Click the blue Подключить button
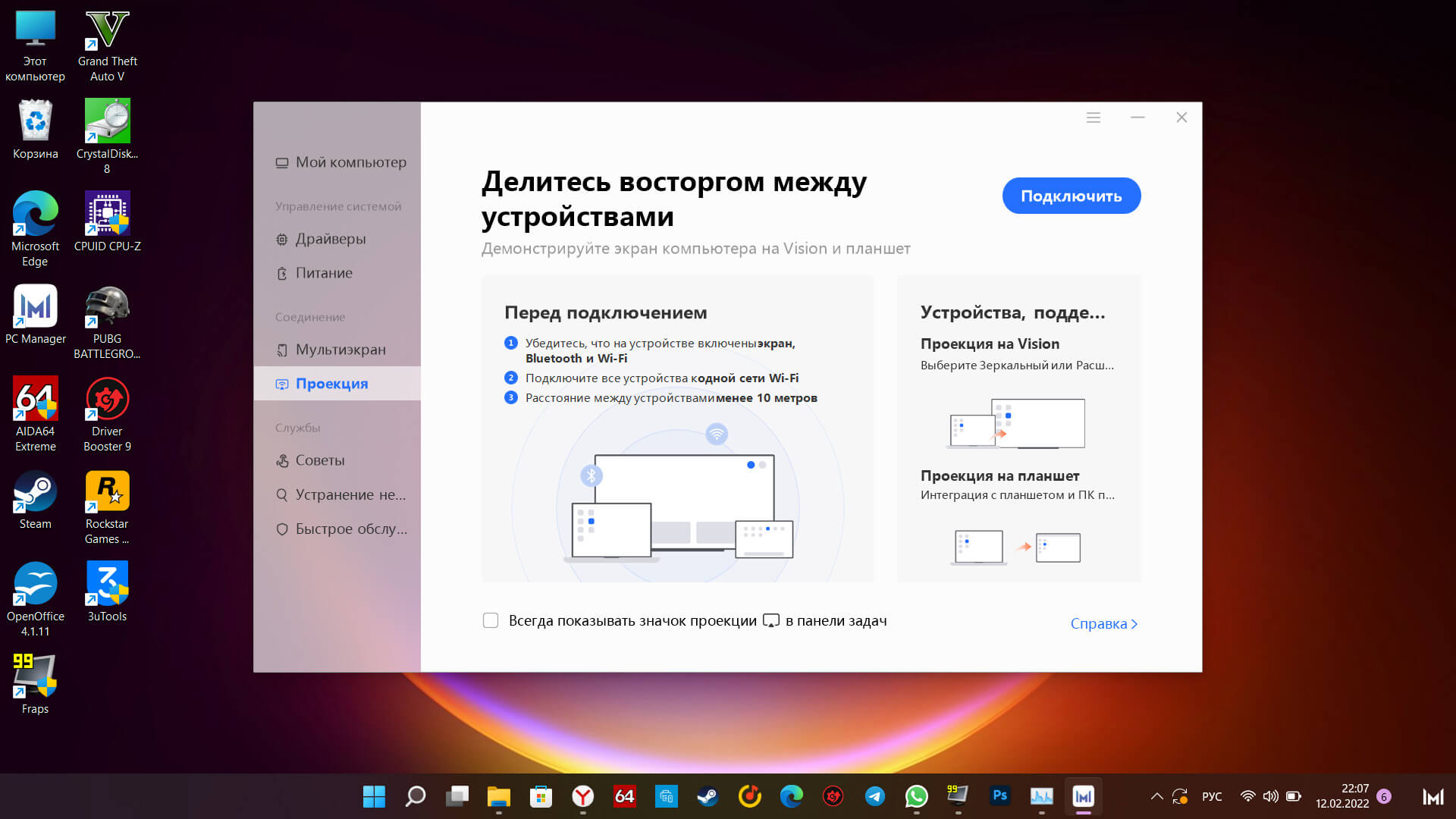 tap(1071, 196)
